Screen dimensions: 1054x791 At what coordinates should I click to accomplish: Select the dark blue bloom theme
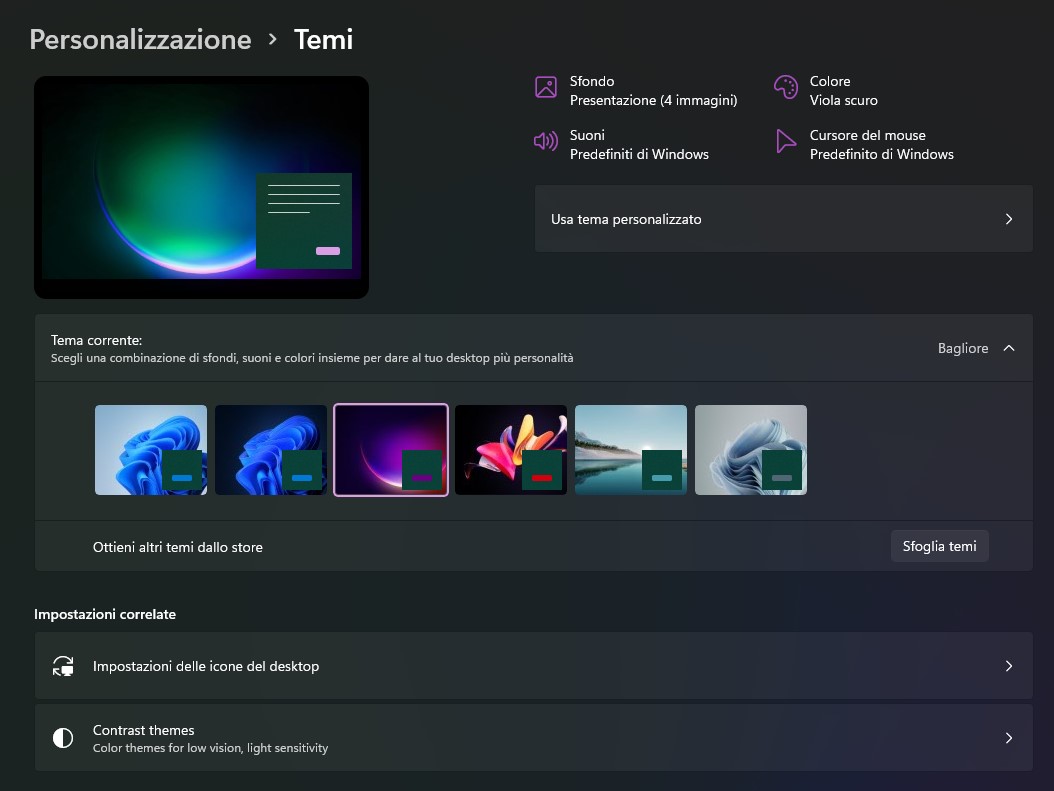click(271, 450)
